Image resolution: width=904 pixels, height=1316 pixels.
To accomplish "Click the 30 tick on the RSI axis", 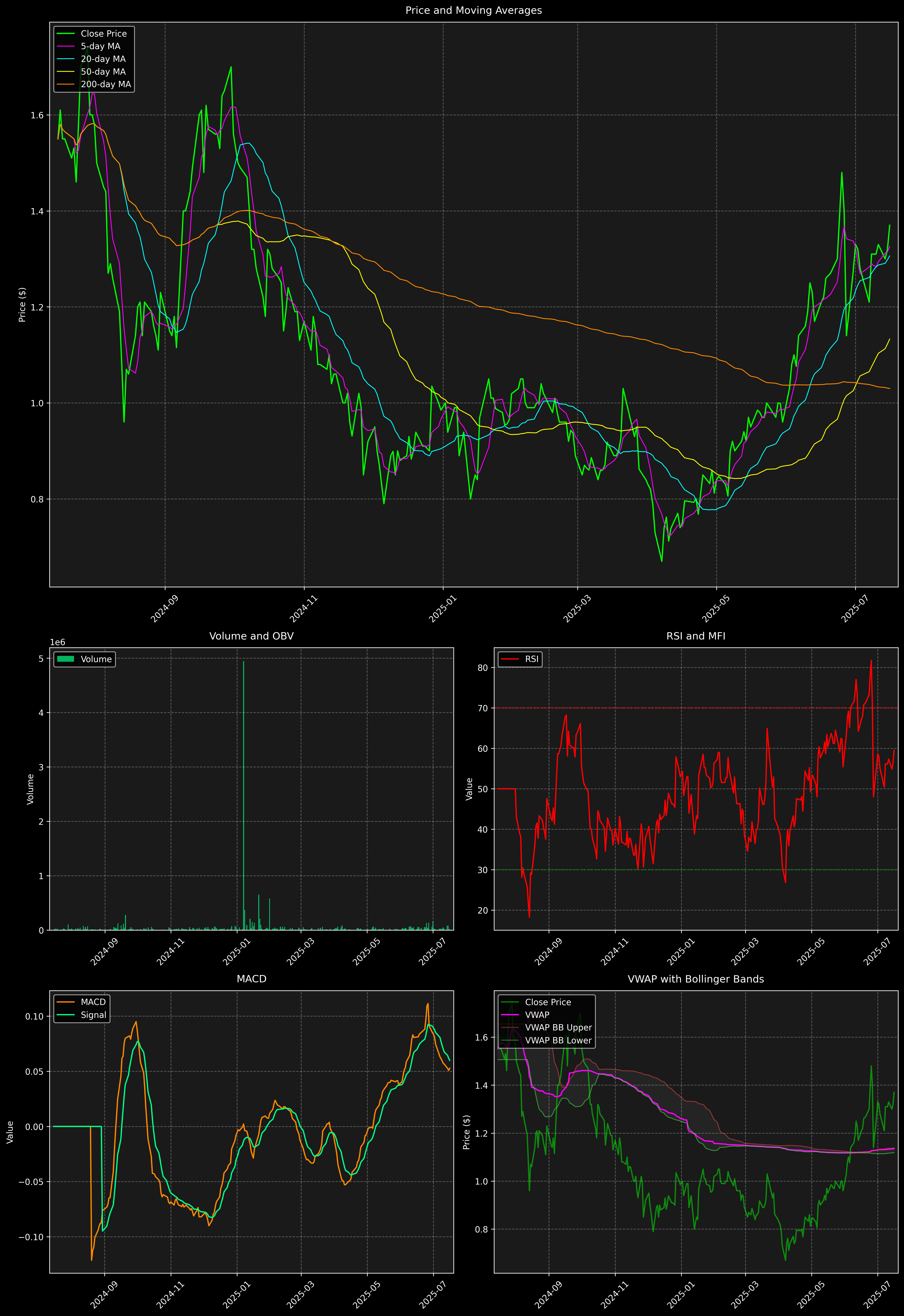I will point(483,870).
